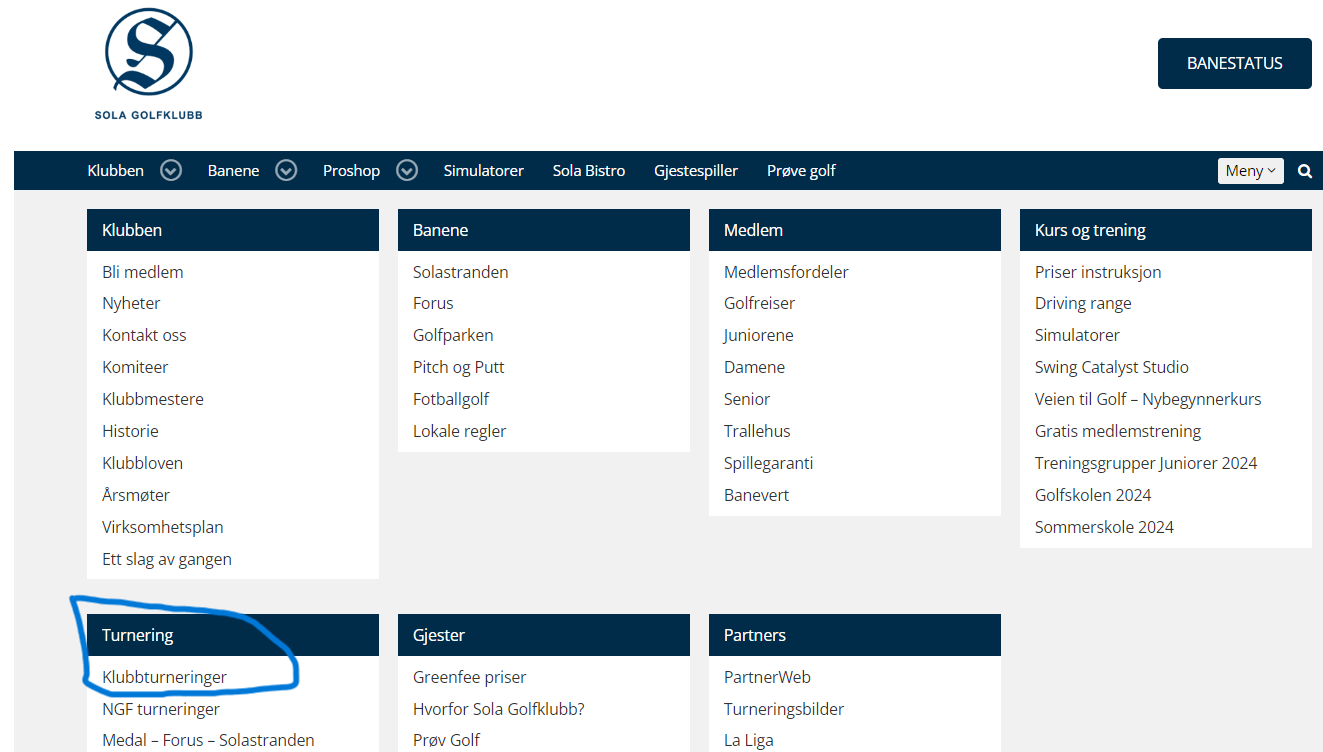
Task: Open the Senior link
Action: pyautogui.click(x=747, y=399)
